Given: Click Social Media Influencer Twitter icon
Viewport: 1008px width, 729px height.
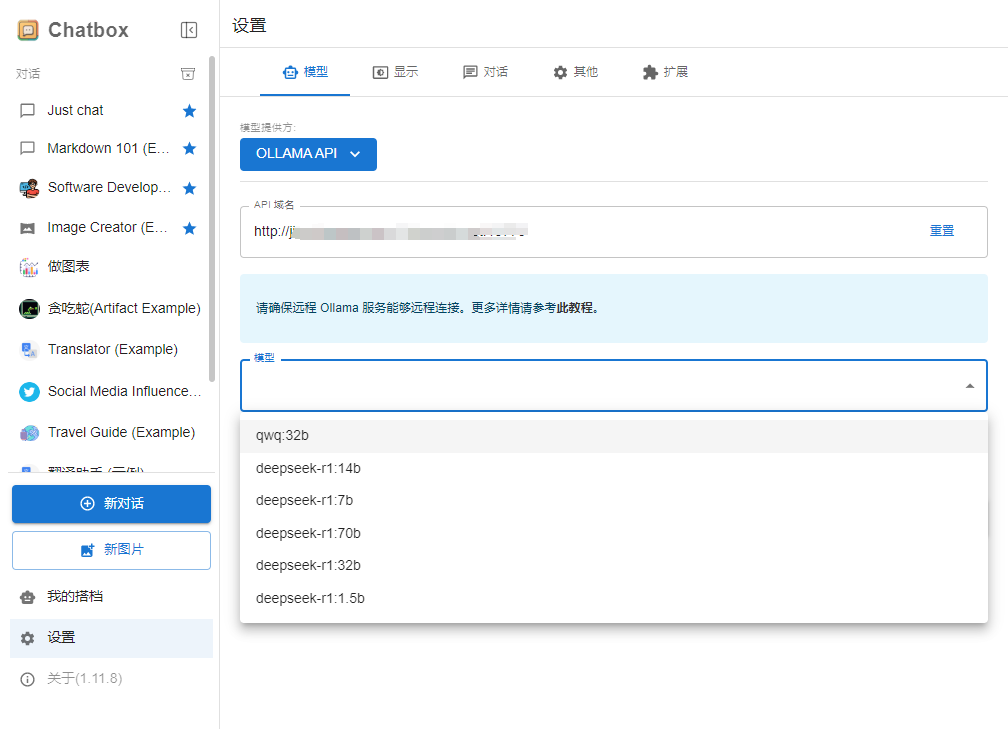Looking at the screenshot, I should [29, 392].
